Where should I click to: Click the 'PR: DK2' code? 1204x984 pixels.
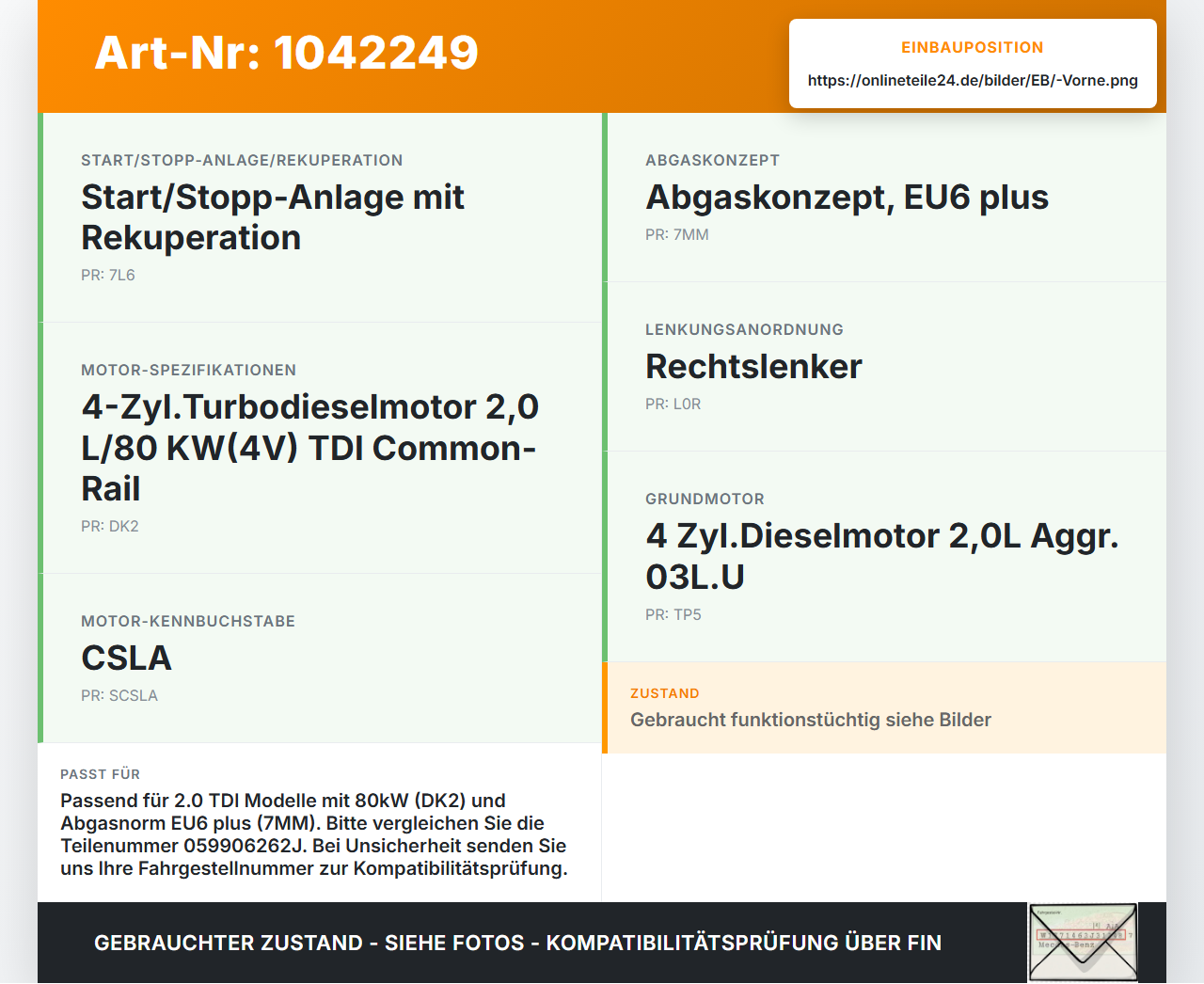(110, 527)
